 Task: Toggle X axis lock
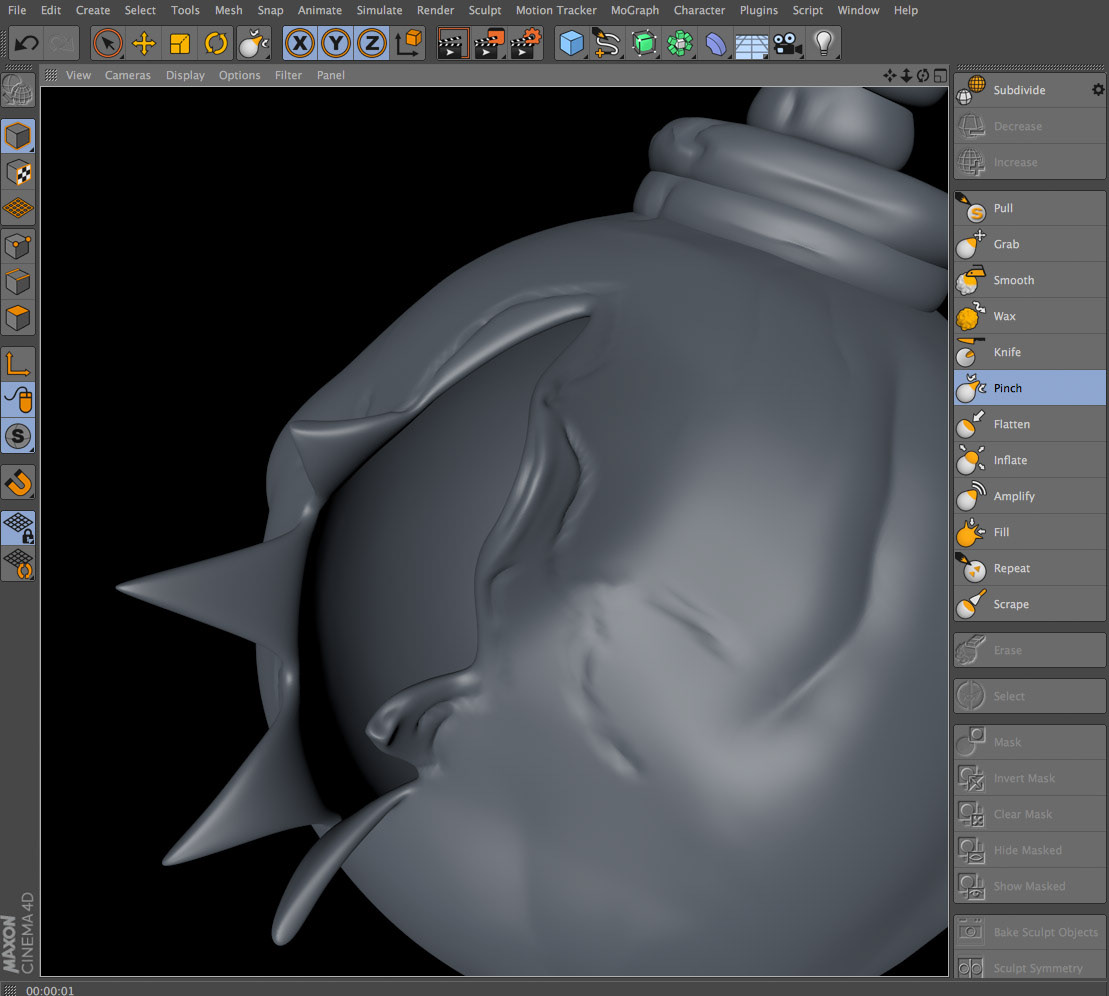coord(300,44)
